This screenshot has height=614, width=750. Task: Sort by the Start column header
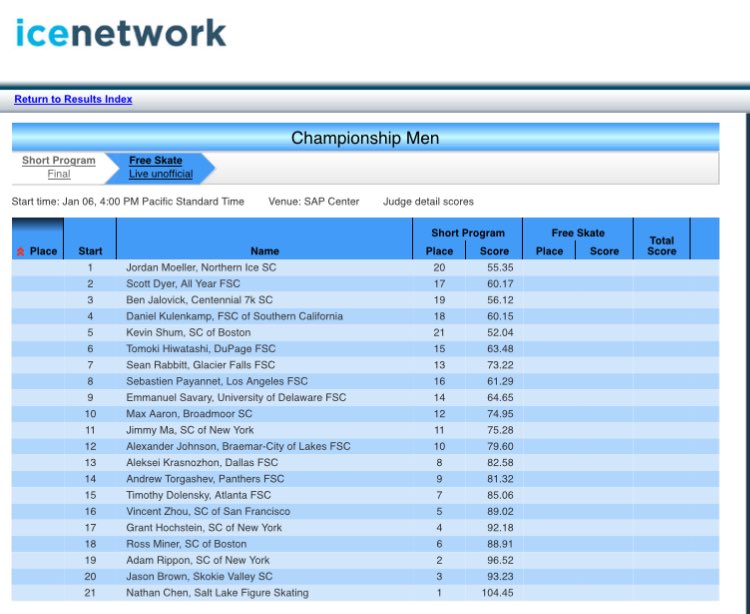tap(90, 251)
